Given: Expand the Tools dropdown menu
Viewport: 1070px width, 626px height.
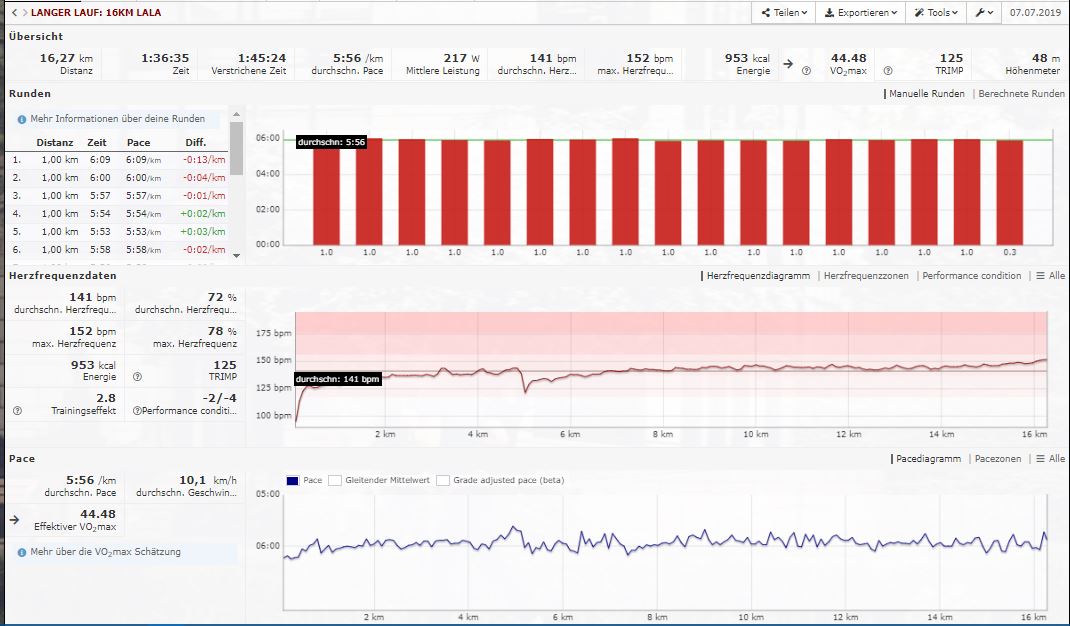Looking at the screenshot, I should [938, 13].
